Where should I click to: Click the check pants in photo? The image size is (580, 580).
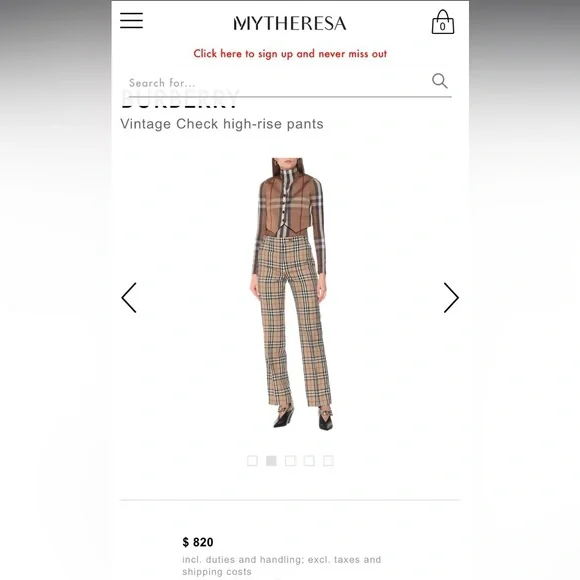click(x=294, y=321)
